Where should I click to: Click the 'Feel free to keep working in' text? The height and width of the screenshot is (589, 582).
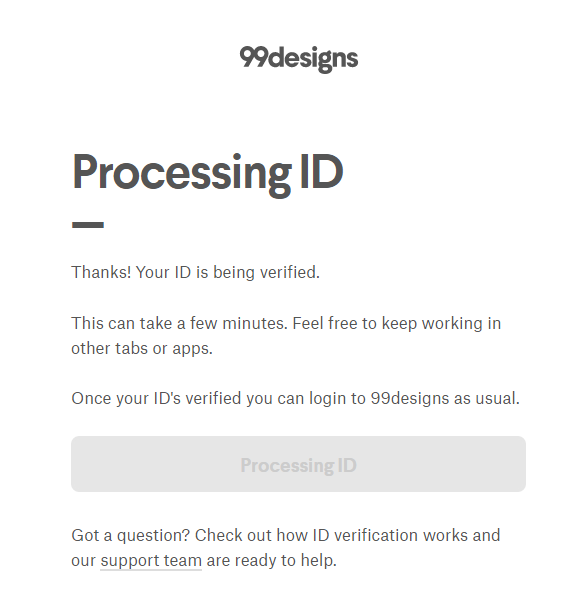pos(397,323)
